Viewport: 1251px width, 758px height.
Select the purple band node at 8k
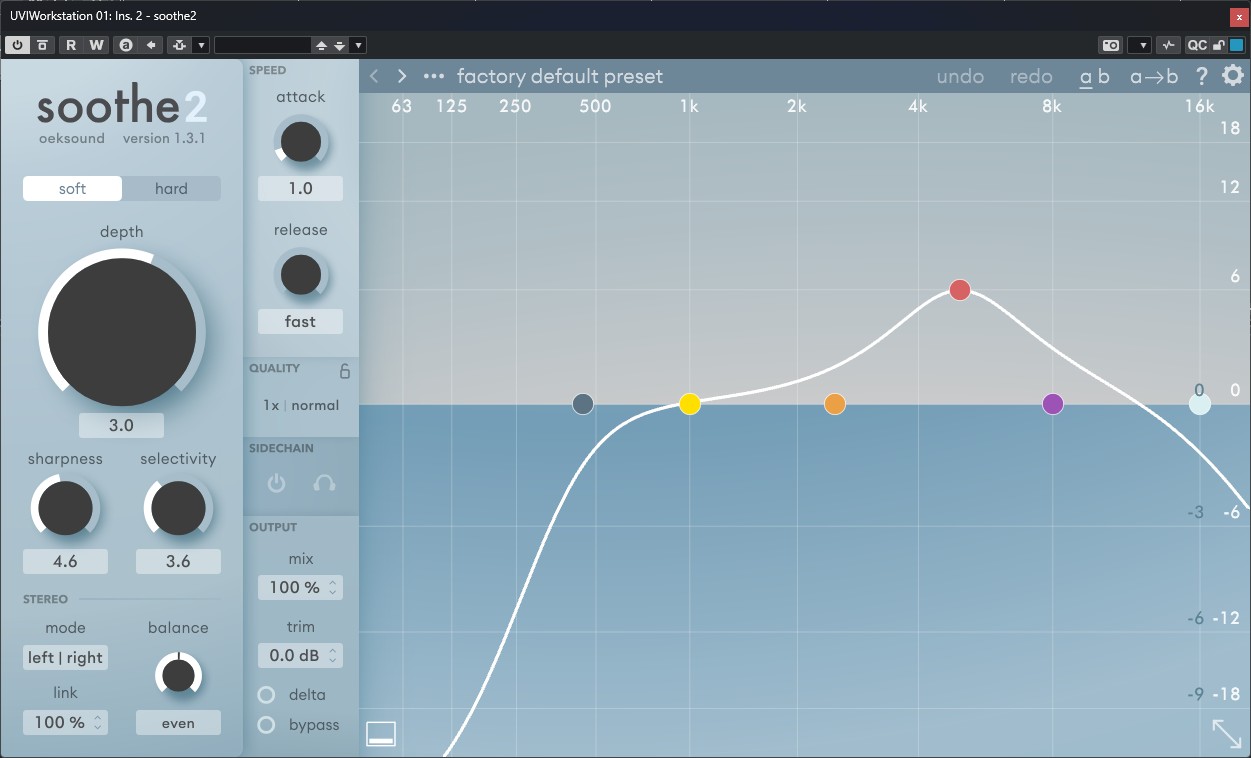[x=1053, y=404]
